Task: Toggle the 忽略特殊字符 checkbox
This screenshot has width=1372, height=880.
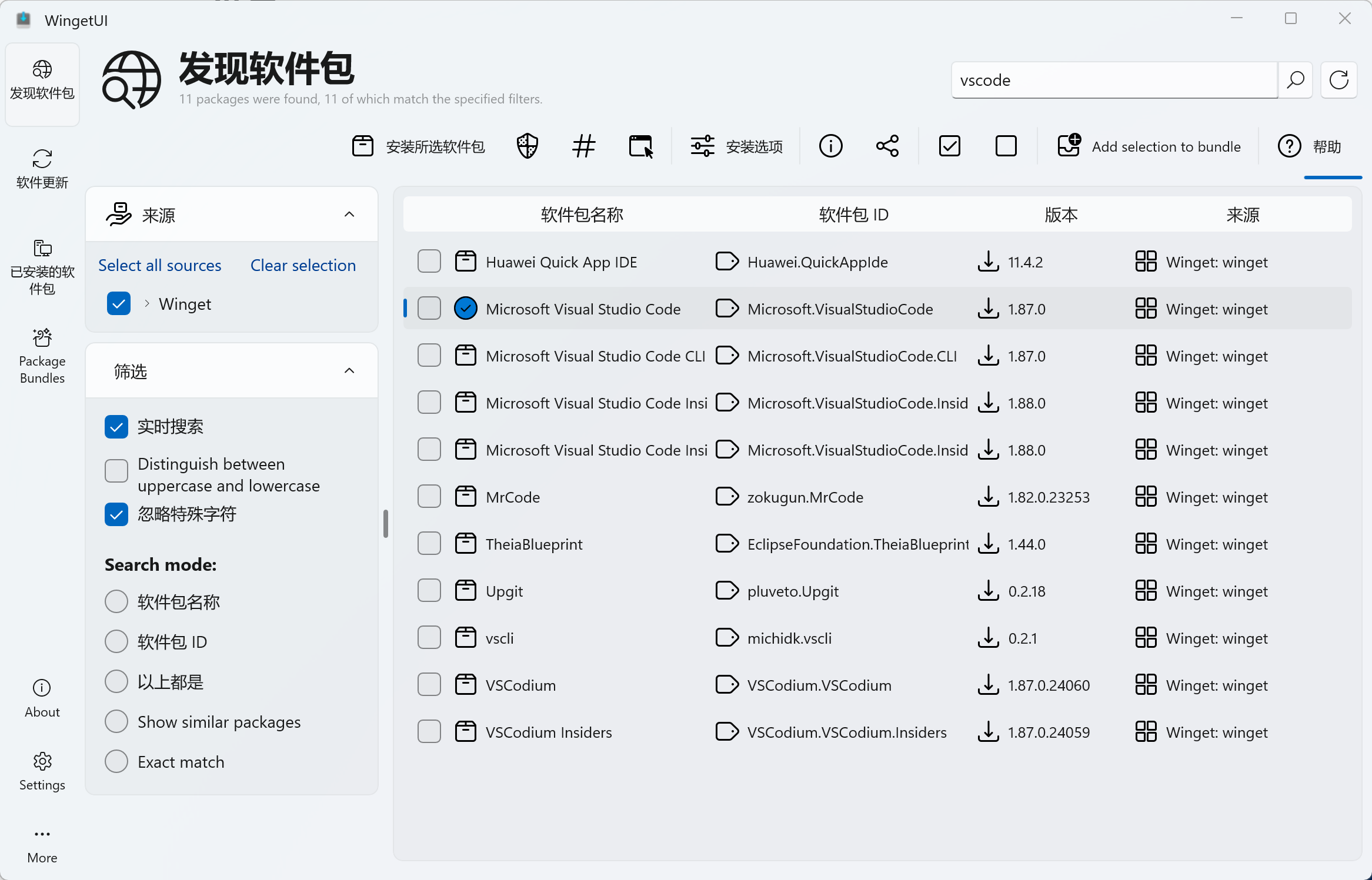Action: (x=116, y=514)
